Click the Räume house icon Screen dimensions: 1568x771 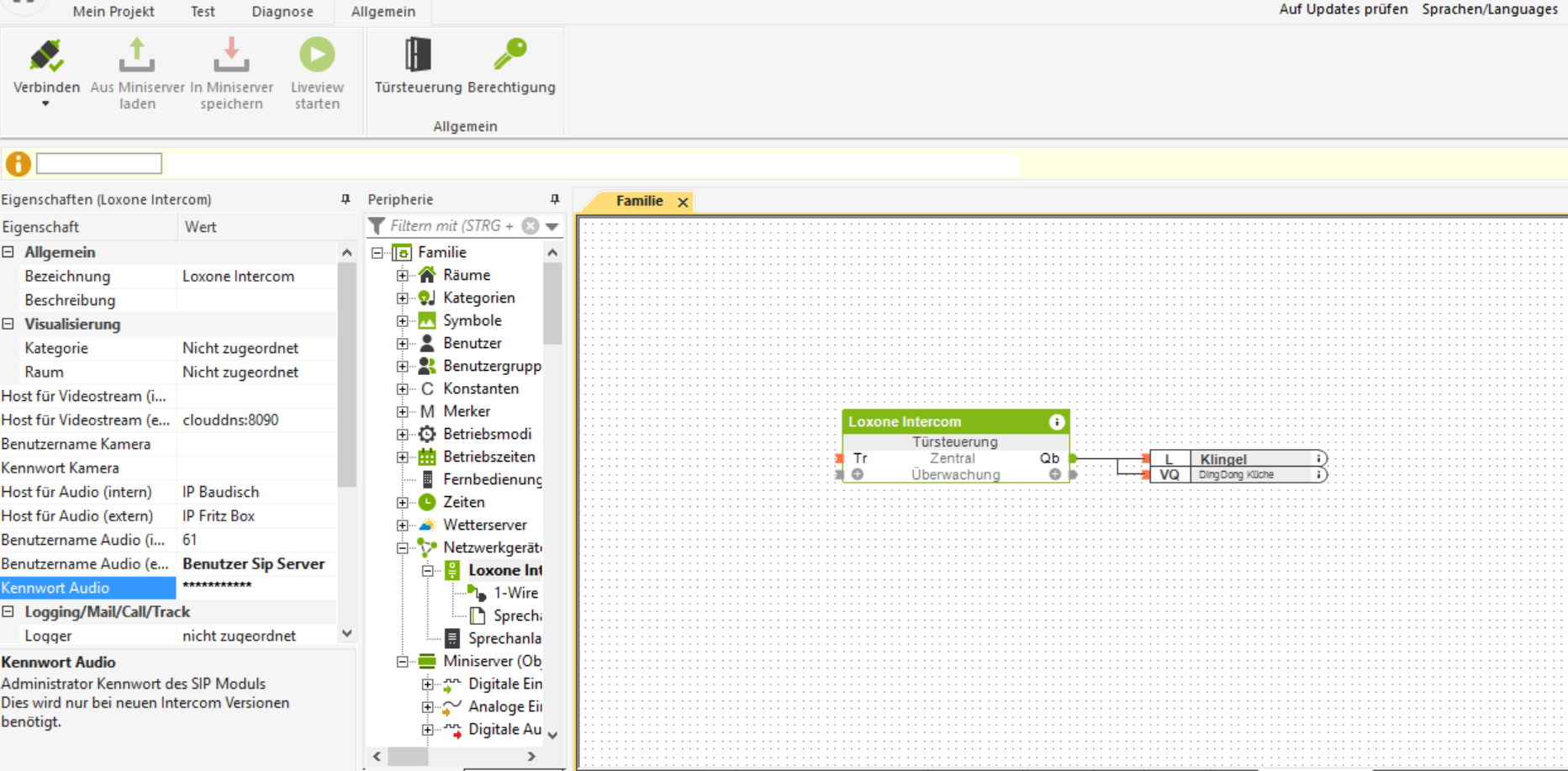pos(427,275)
